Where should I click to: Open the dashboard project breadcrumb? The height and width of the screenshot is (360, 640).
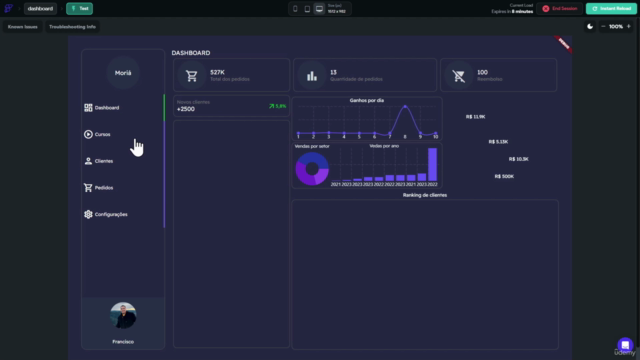(40, 9)
